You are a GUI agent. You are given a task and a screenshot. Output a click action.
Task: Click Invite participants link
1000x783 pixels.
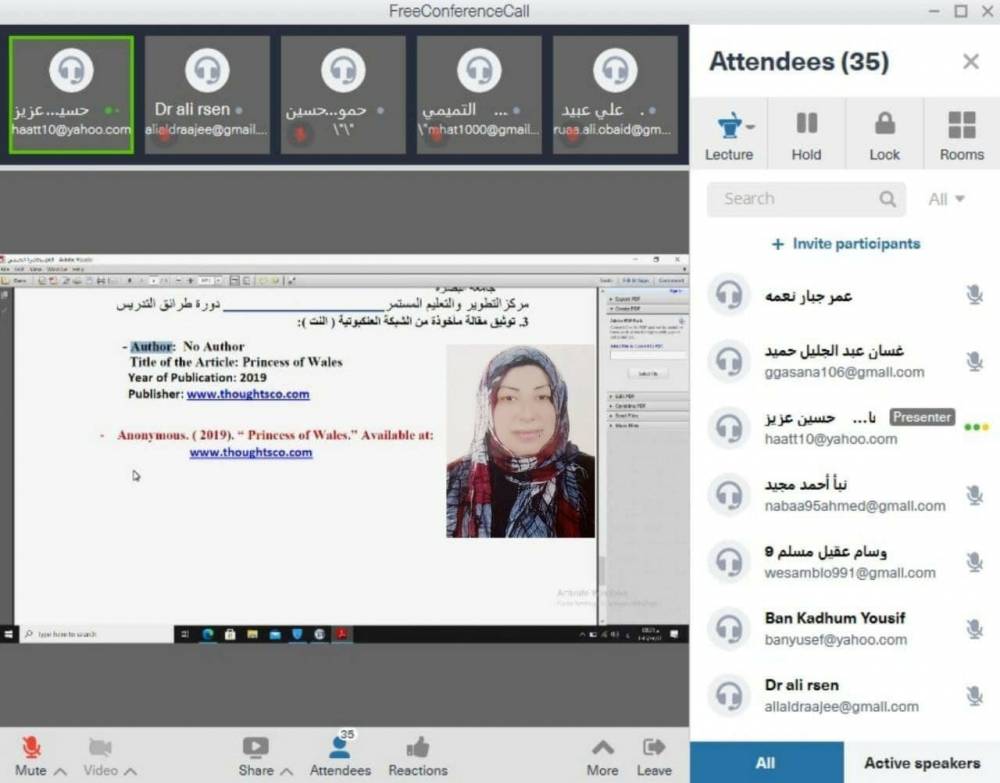846,244
